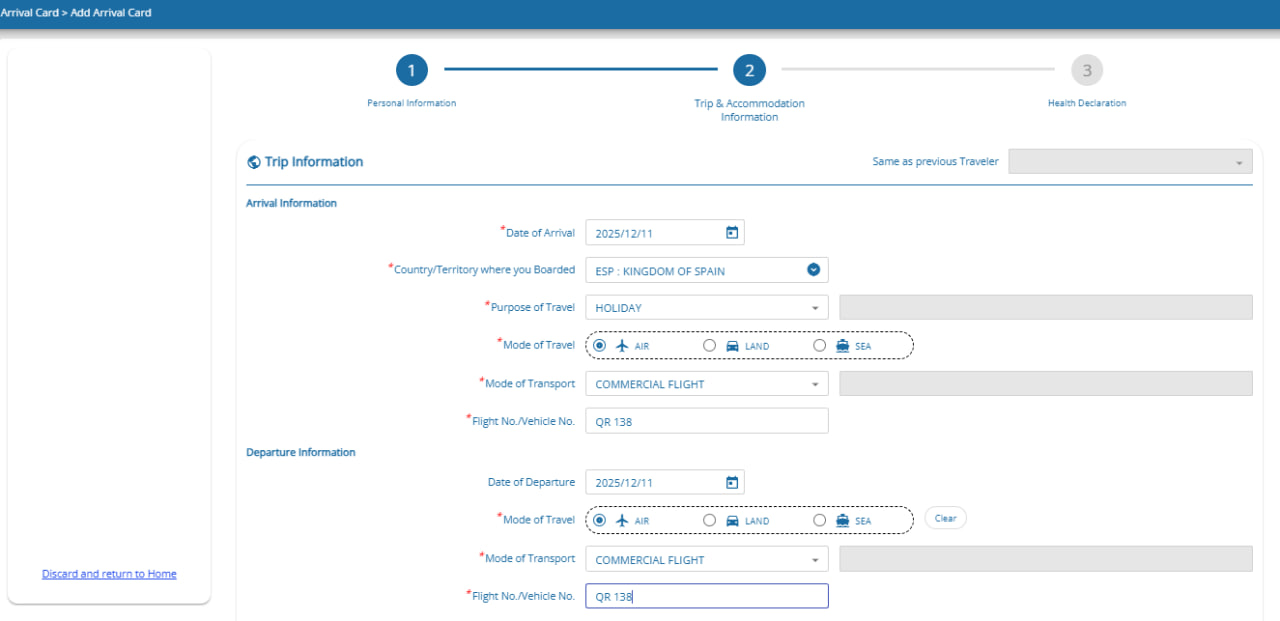
Task: Click the globe icon beside Trip Information
Action: coord(254,162)
